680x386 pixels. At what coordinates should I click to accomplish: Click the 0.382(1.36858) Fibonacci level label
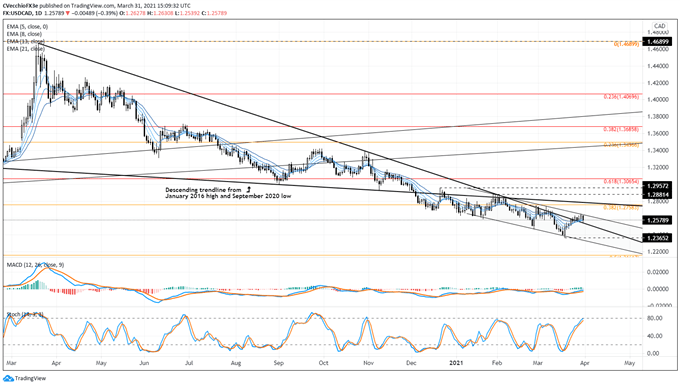(x=621, y=130)
